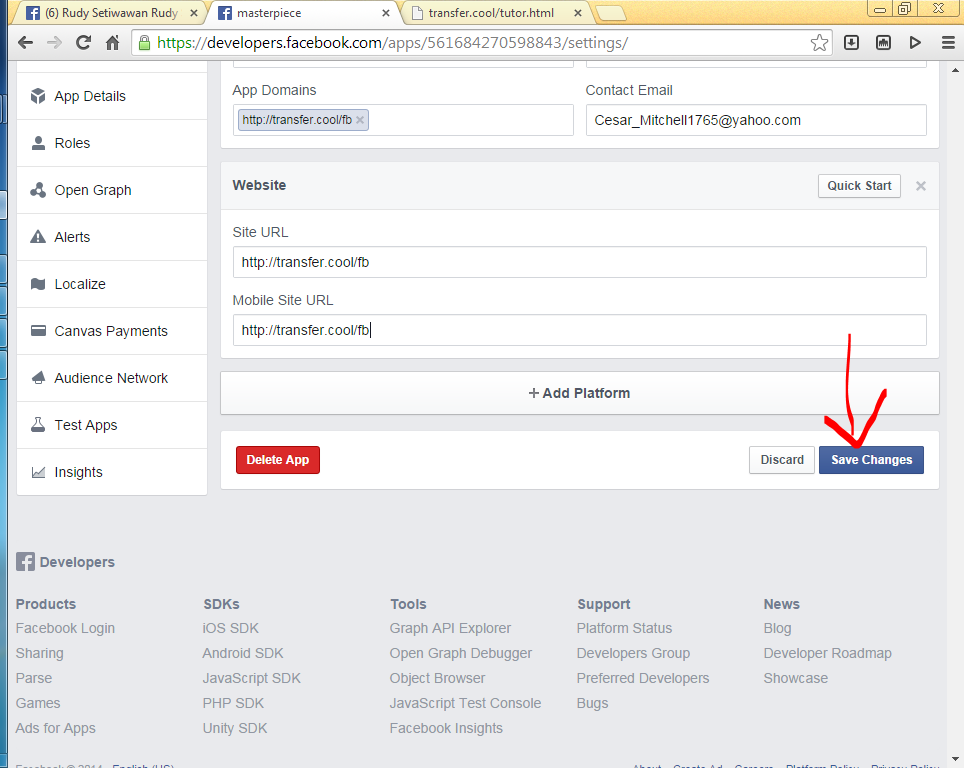Switch to the transfer.cool/tutor.html tab
This screenshot has height=768, width=964.
(496, 13)
